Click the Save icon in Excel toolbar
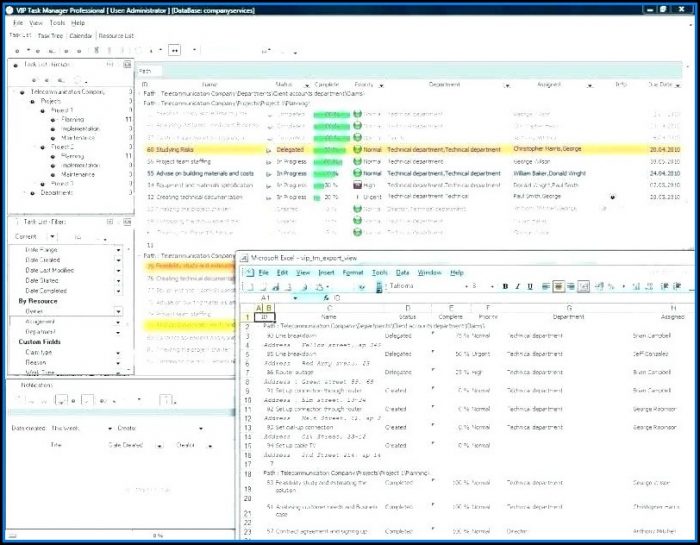 (x=276, y=287)
